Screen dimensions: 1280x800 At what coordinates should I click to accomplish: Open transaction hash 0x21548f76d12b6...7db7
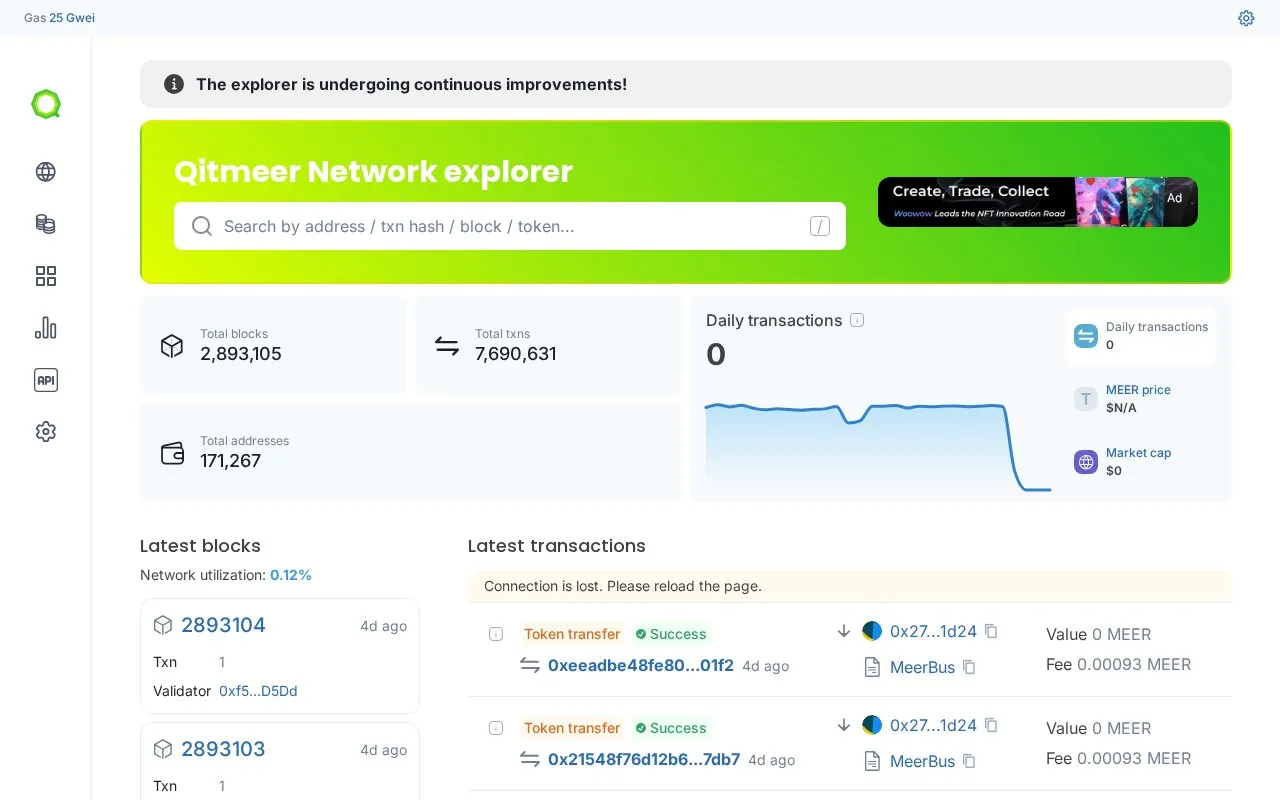pos(644,759)
